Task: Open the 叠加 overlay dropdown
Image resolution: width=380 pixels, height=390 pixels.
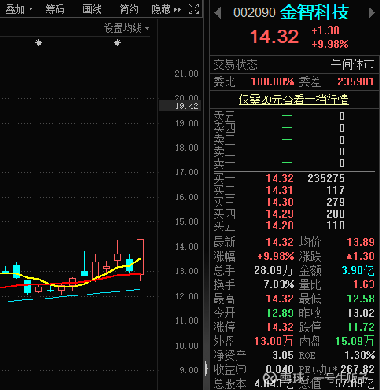Action: click(x=19, y=9)
